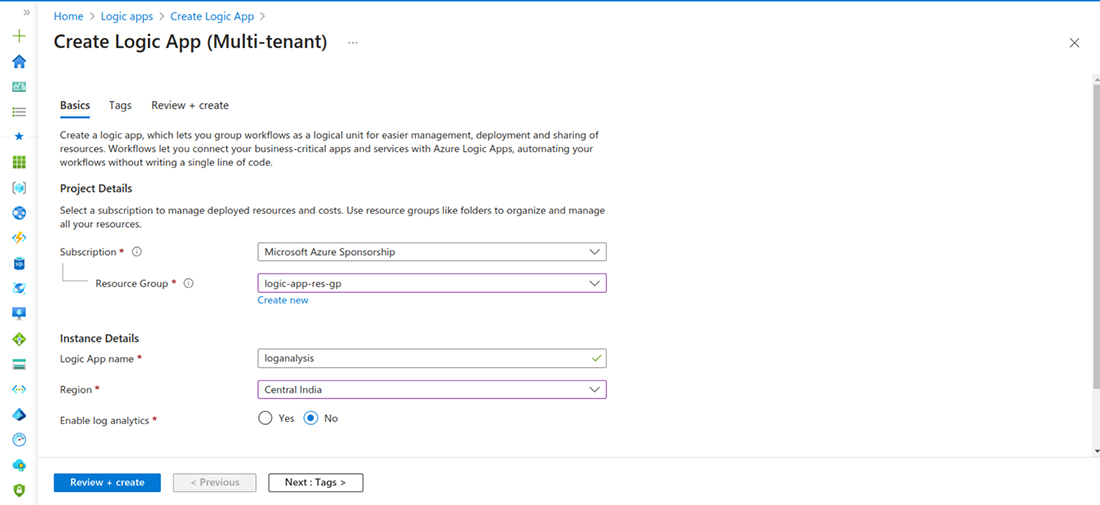Viewport: 1100px width, 505px height.
Task: Open Virtual networks angle-brackets icon
Action: pyautogui.click(x=20, y=389)
